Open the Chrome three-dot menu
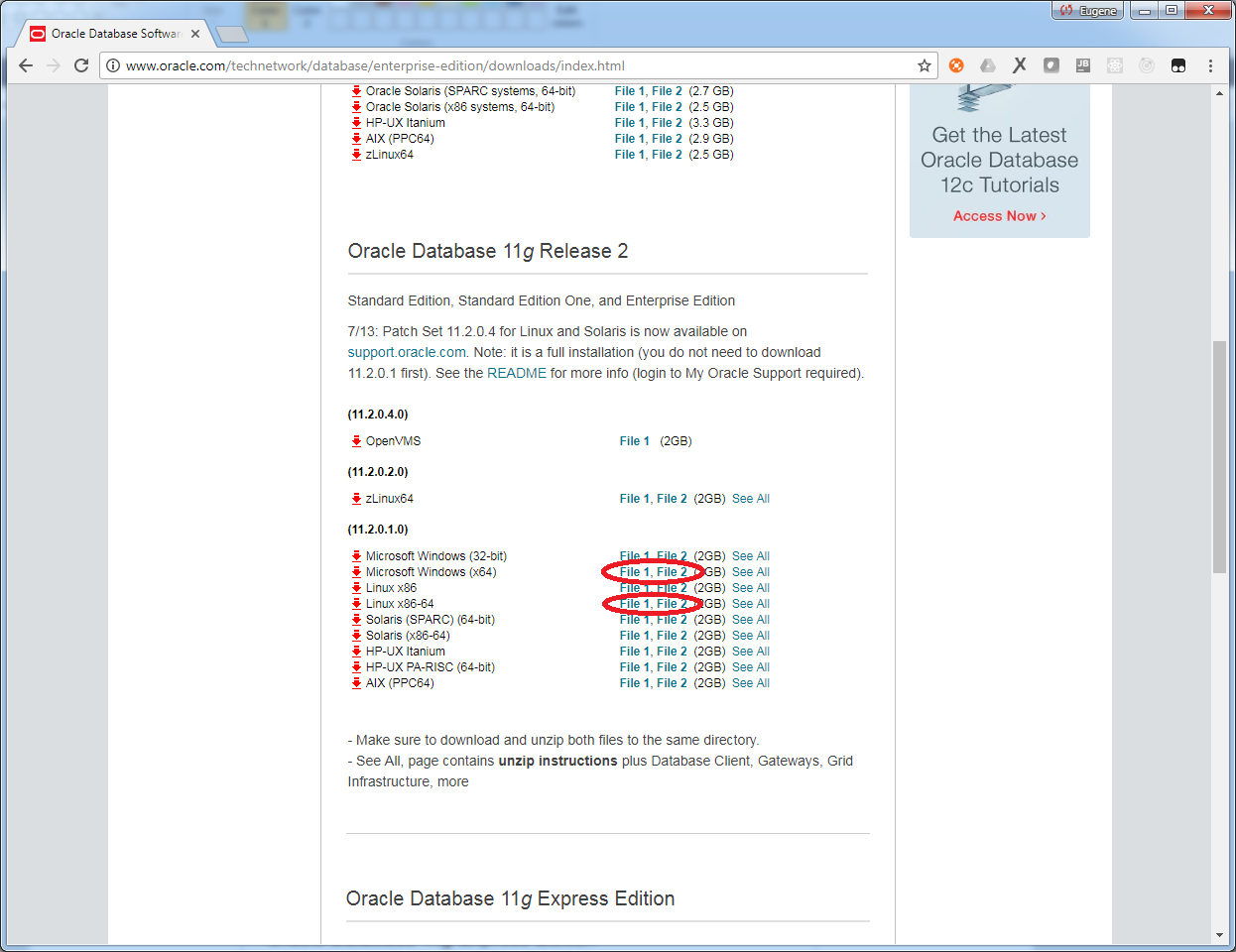The image size is (1236, 952). 1210,65
